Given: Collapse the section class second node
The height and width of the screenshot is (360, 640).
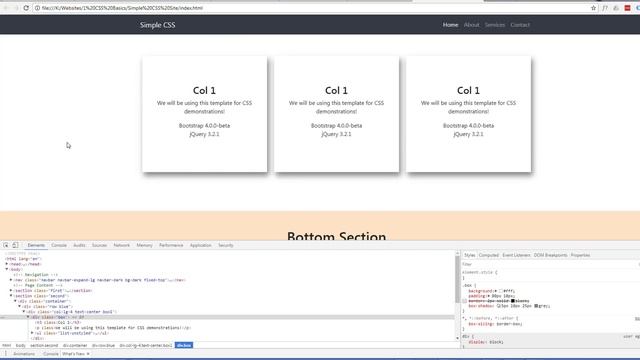Looking at the screenshot, I should pos(11,296).
